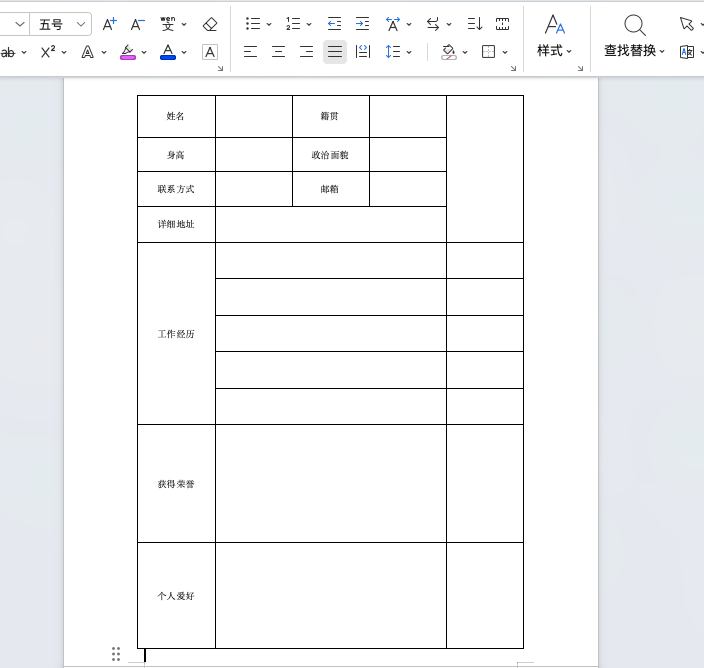Align text left

click(251, 52)
